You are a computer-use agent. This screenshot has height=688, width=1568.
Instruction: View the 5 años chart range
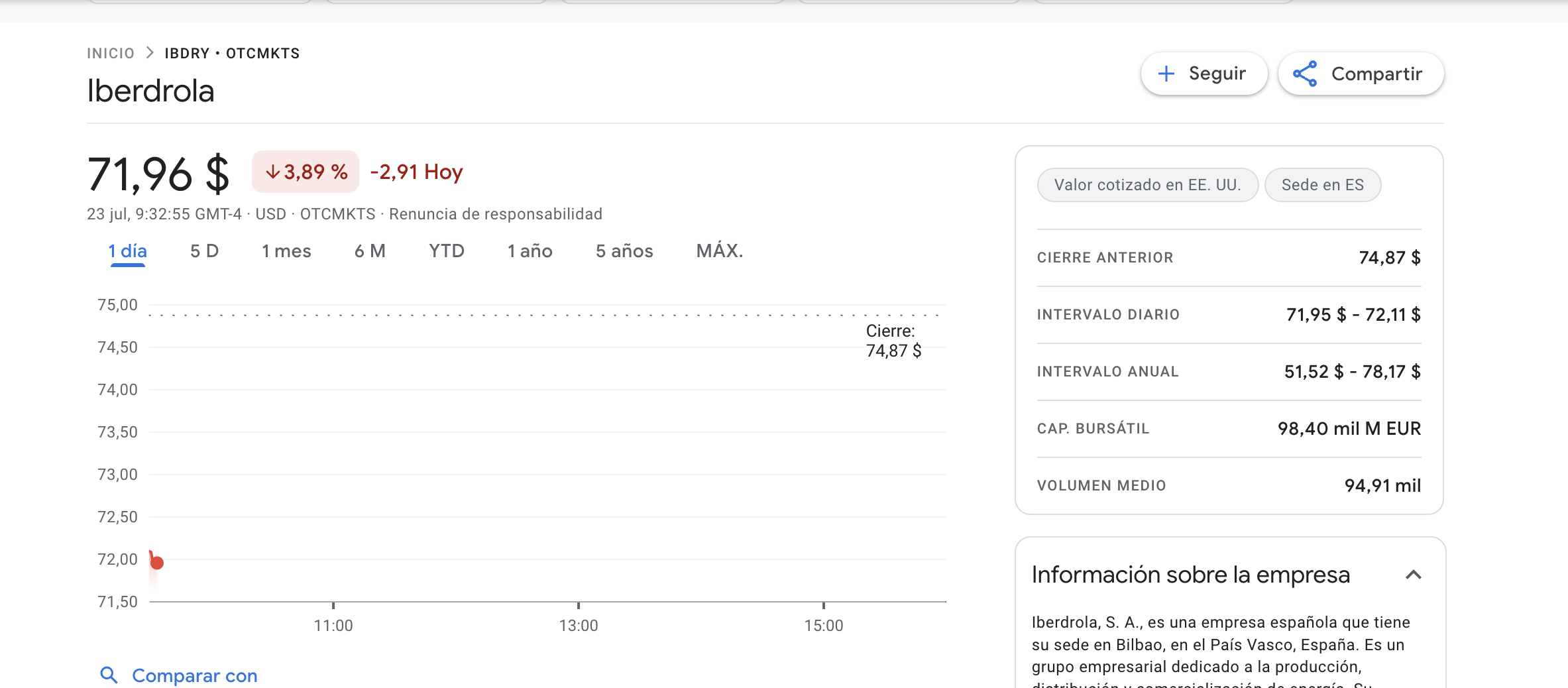(624, 251)
